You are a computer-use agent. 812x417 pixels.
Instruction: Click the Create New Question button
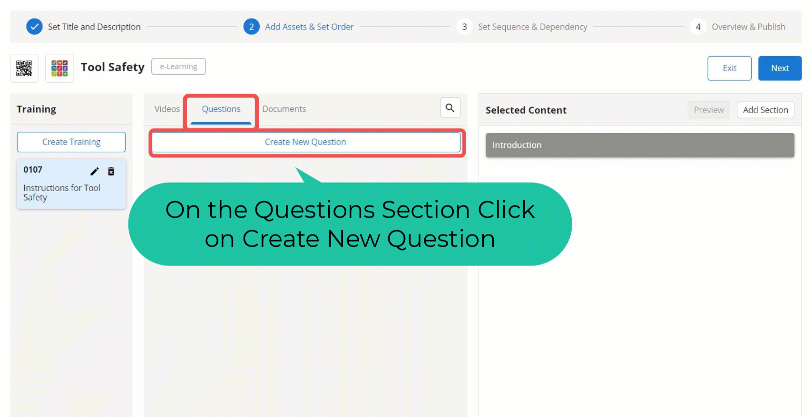(x=306, y=142)
